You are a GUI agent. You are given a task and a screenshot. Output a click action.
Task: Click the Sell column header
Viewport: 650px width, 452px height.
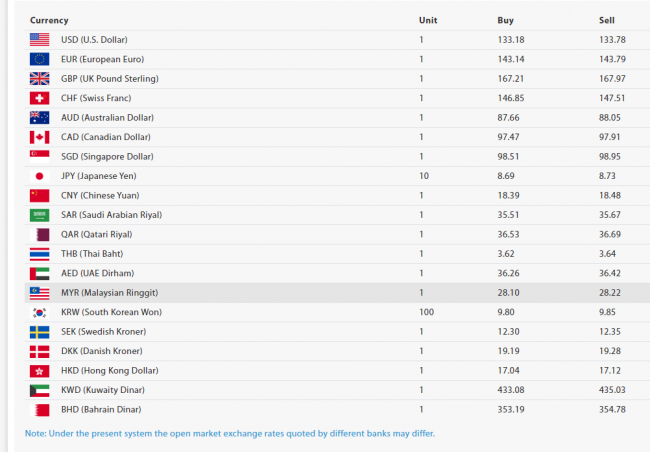606,20
